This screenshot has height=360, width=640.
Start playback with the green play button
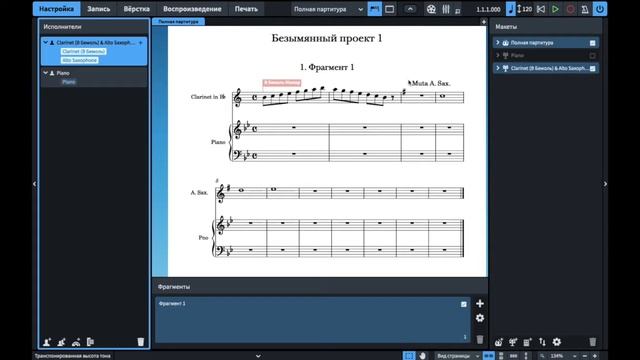click(x=555, y=9)
